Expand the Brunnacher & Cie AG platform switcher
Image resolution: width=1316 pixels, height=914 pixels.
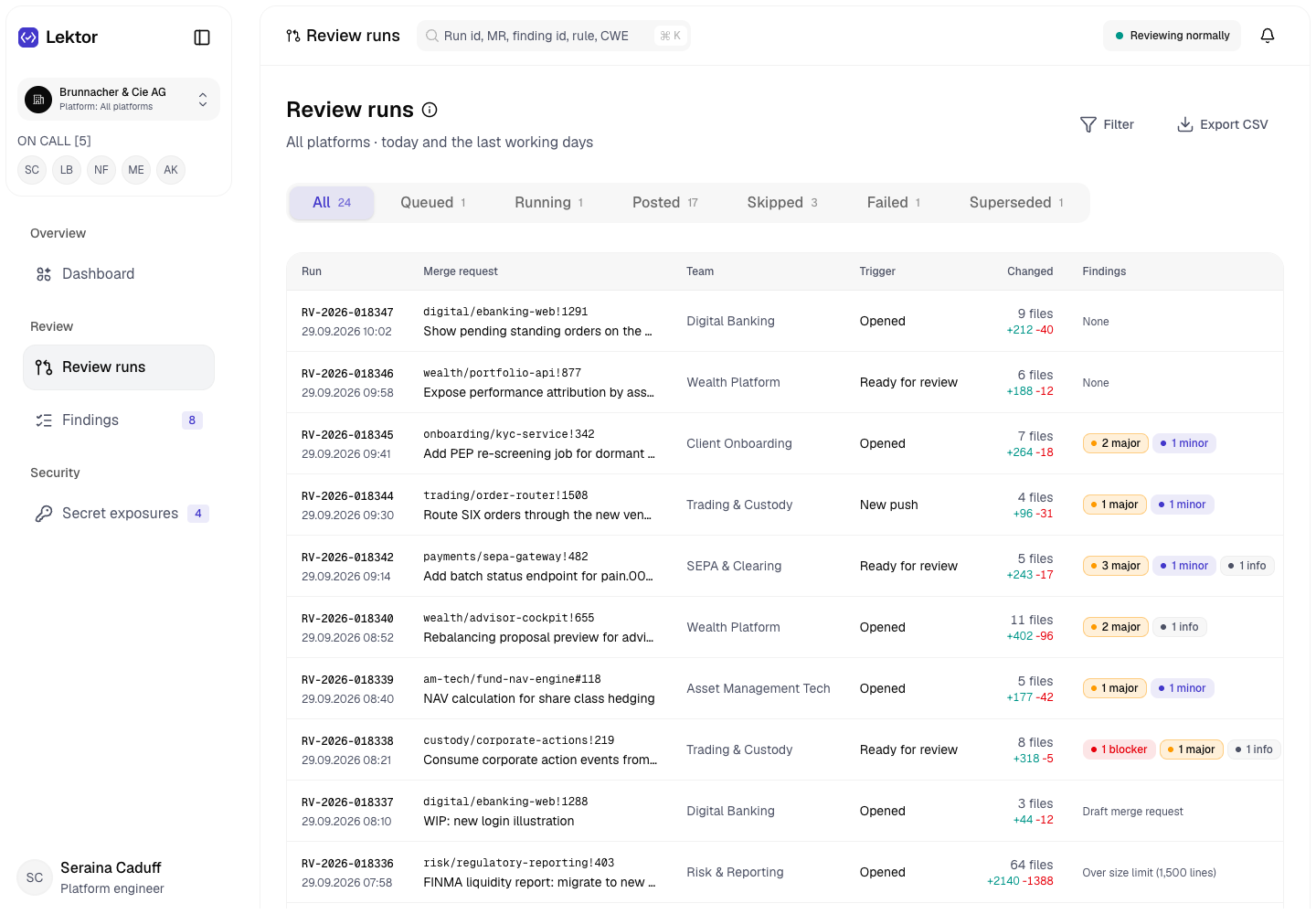(119, 99)
